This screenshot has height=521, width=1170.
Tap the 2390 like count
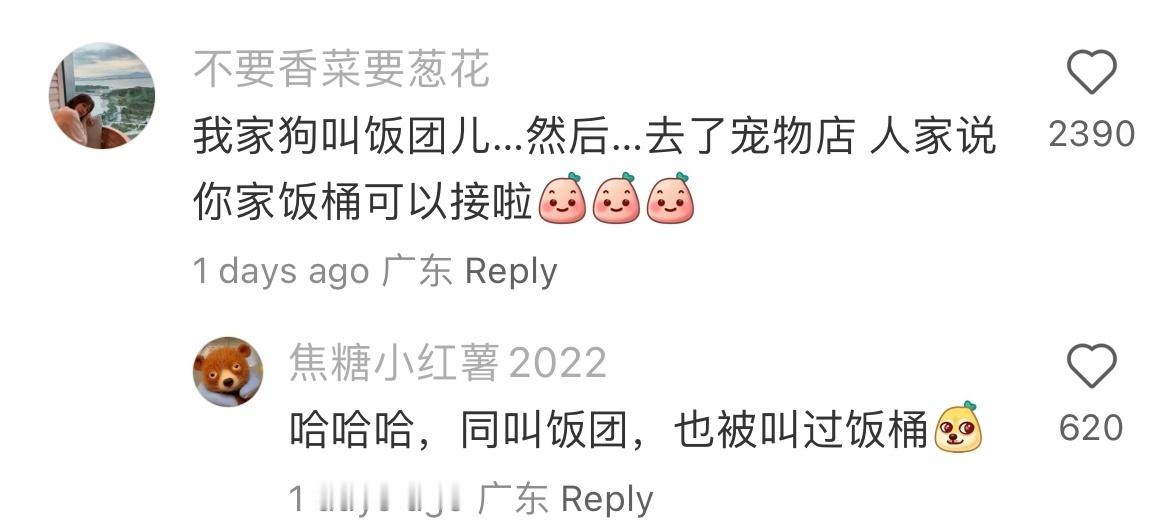(x=1092, y=134)
